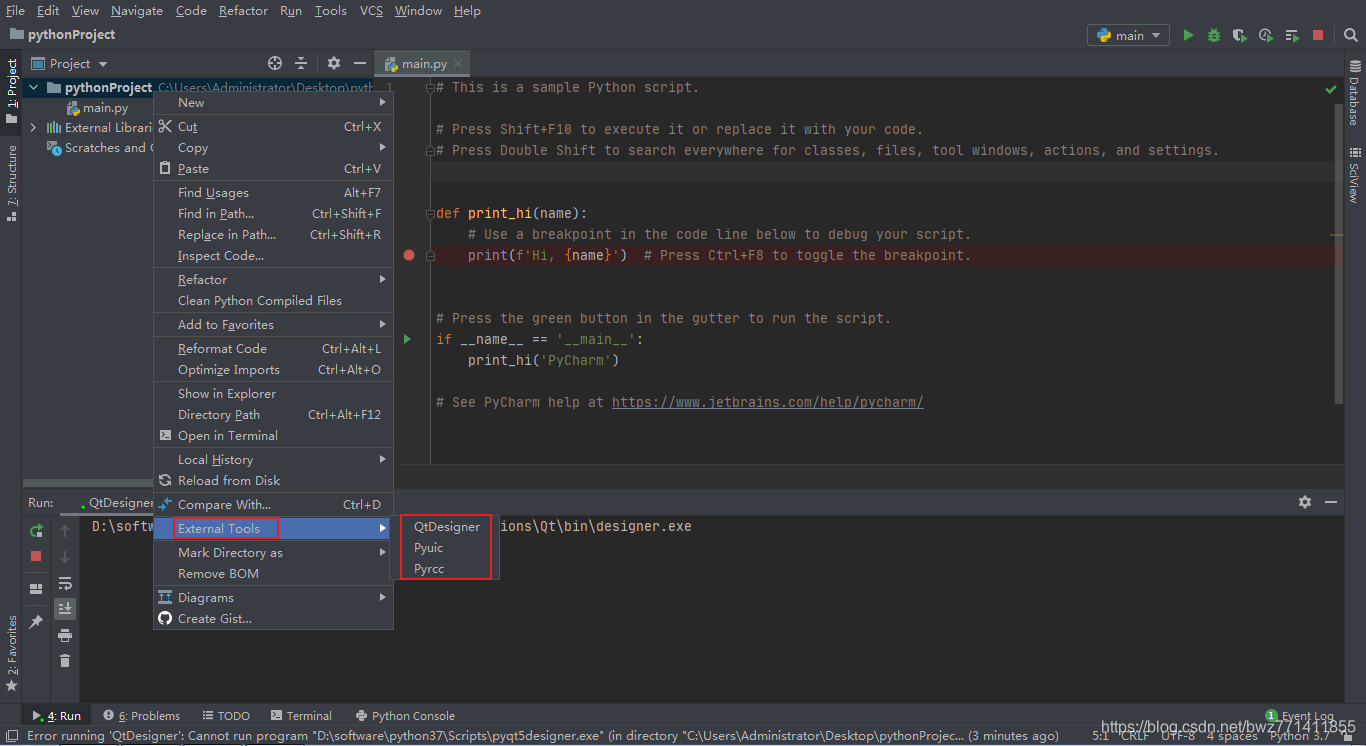The height and width of the screenshot is (746, 1366).
Task: Toggle soft-wrap in Run console
Action: (65, 583)
